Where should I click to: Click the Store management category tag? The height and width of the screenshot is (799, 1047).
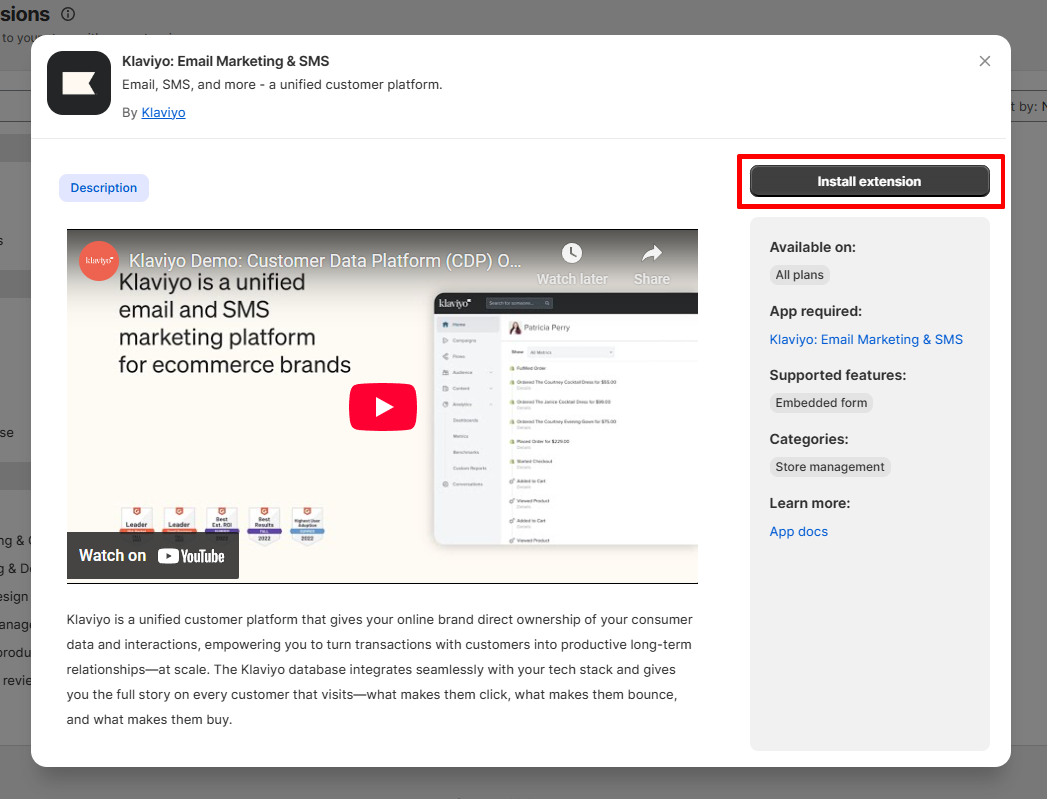[x=829, y=467]
